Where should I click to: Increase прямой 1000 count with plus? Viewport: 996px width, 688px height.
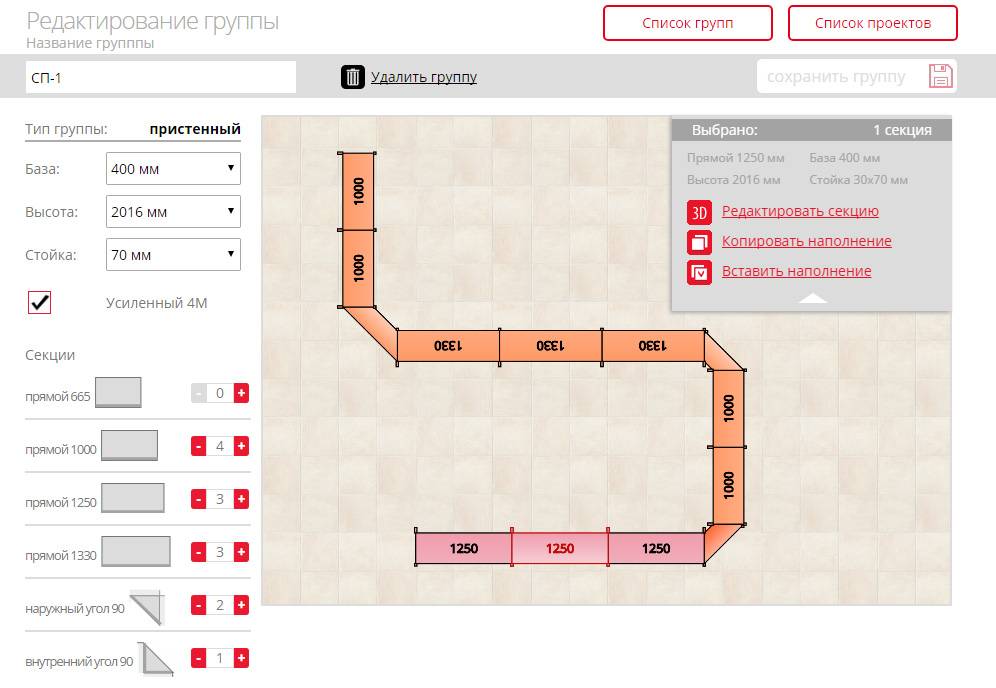click(241, 446)
